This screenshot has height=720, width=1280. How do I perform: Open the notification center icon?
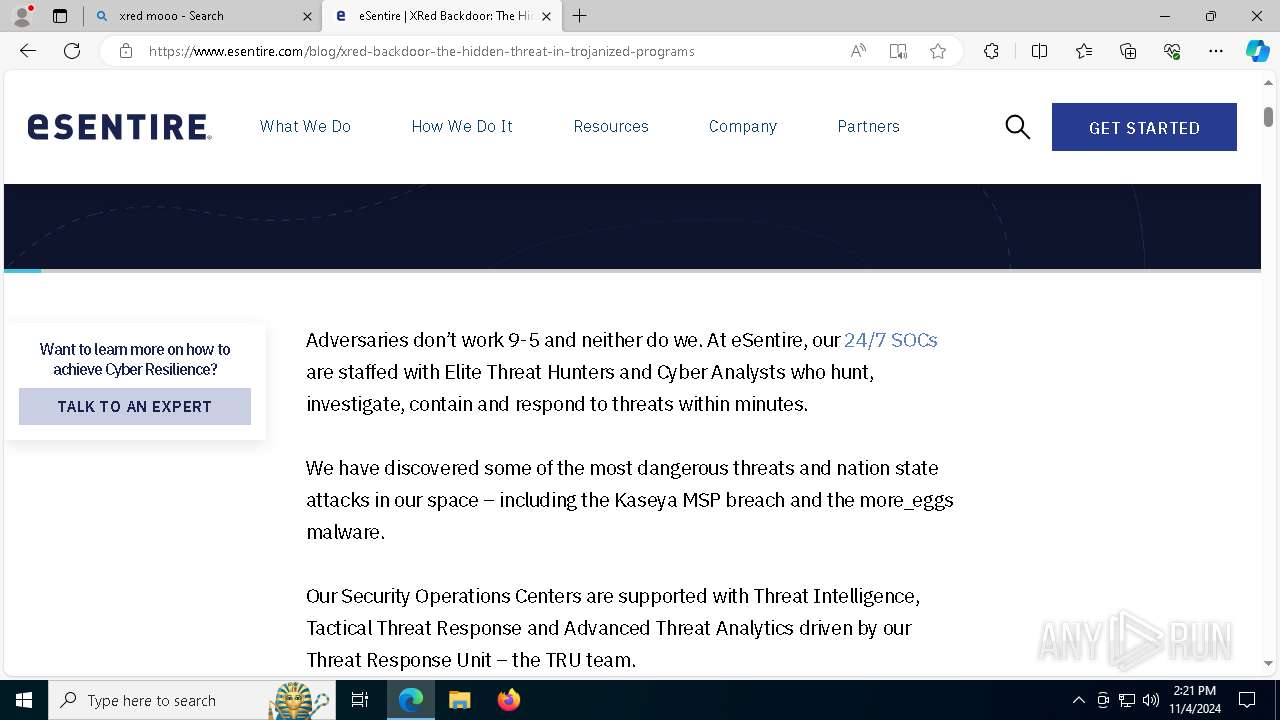(1247, 700)
